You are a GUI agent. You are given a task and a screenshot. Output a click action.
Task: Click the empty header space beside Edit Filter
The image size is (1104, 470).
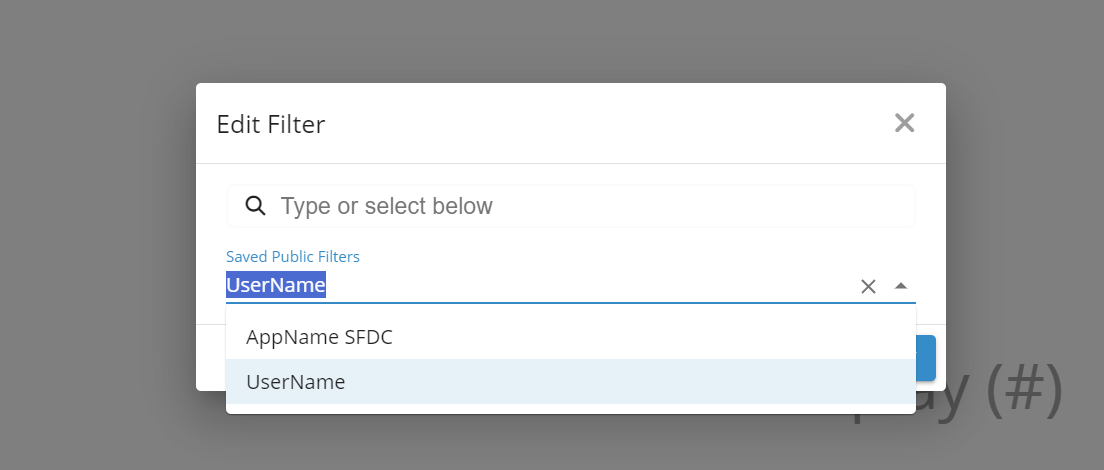(600, 124)
